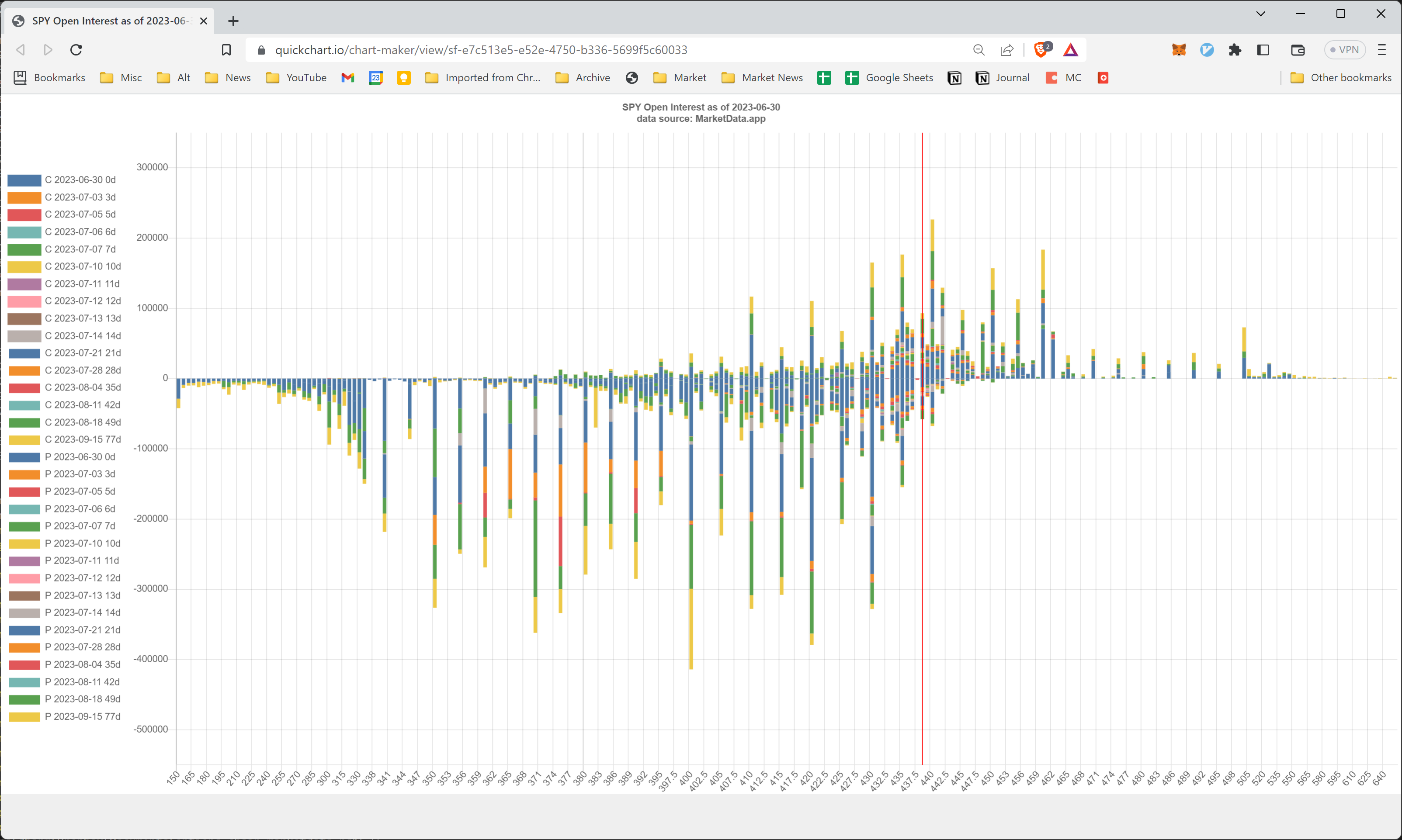
Task: Expand the Other bookmarks folder
Action: point(1341,78)
